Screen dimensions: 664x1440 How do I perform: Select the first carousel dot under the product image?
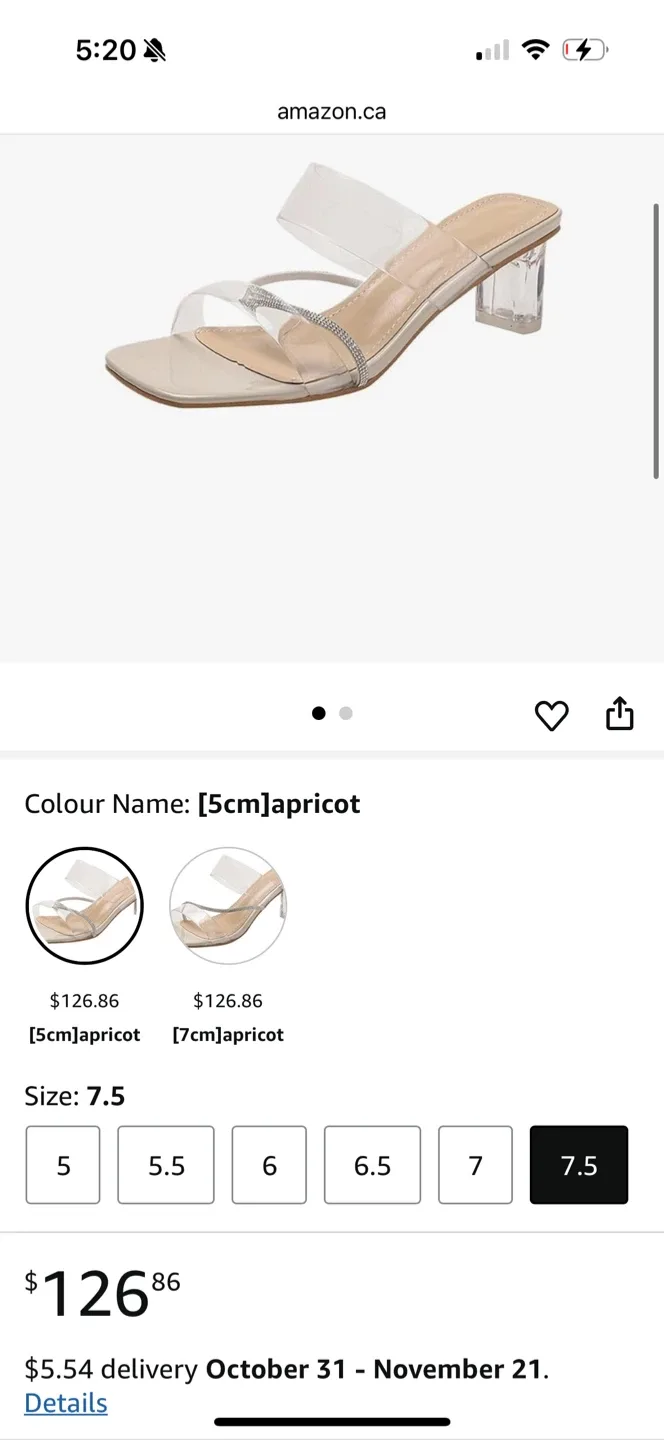pos(319,713)
